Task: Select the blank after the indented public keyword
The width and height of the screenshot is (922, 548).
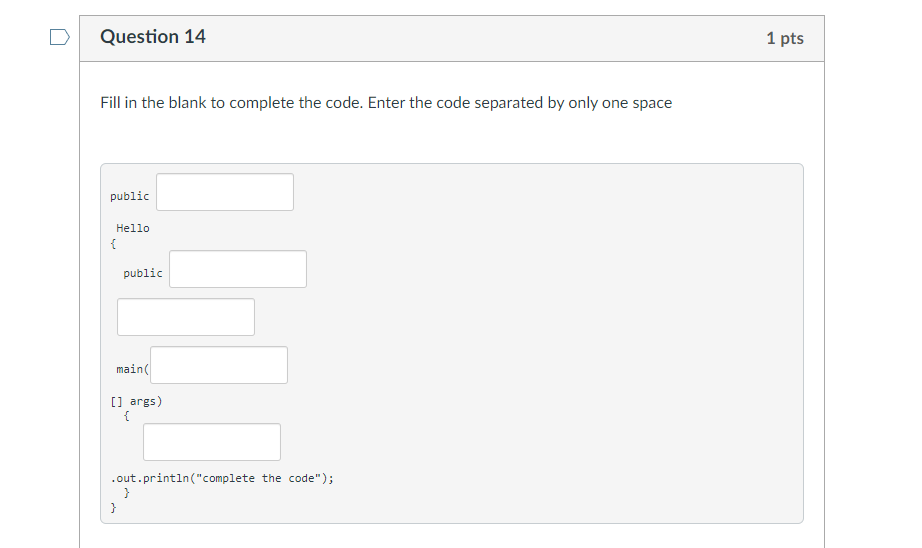Action: pyautogui.click(x=238, y=269)
